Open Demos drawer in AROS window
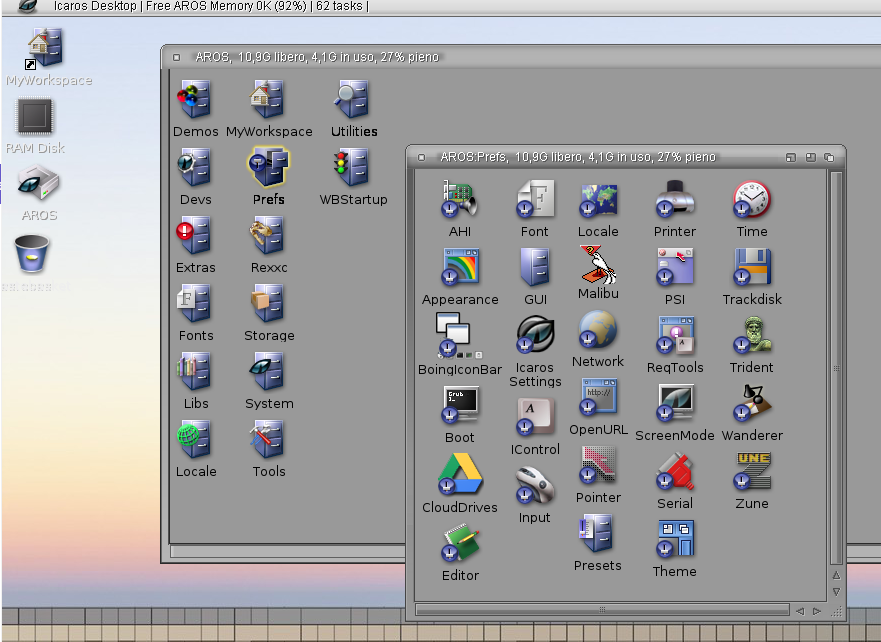 (194, 99)
